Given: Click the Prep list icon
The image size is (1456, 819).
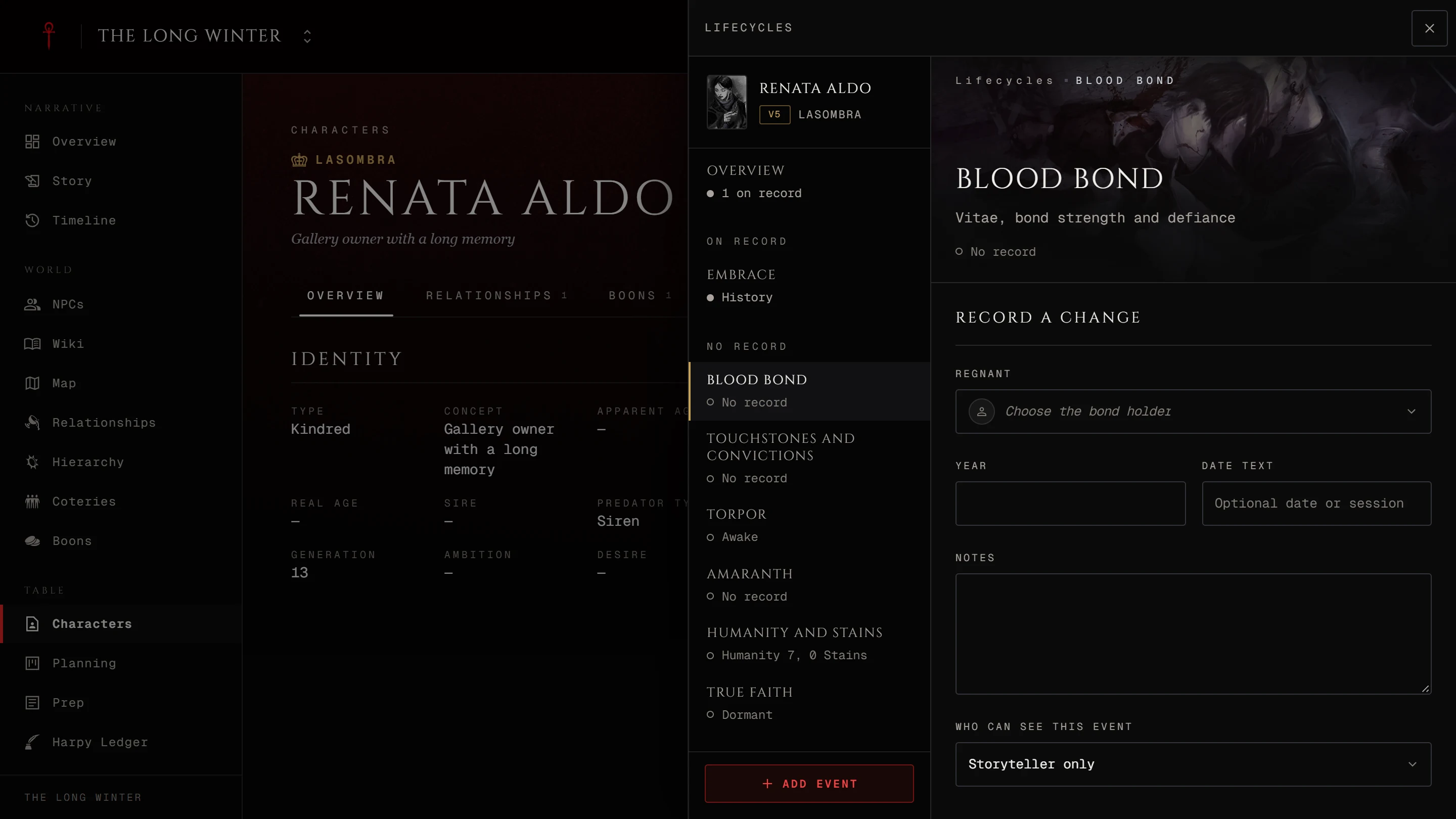Looking at the screenshot, I should (32, 703).
